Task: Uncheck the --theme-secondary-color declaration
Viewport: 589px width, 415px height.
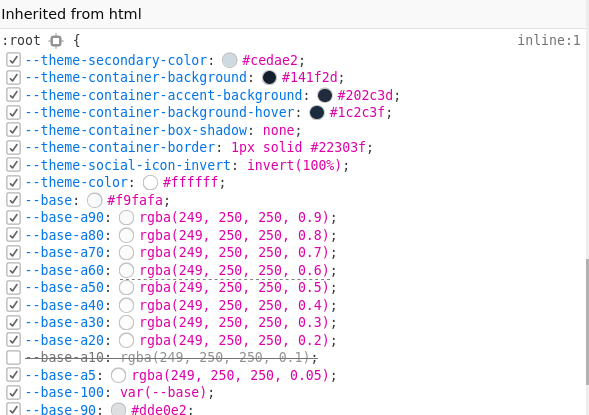Action: (x=14, y=60)
